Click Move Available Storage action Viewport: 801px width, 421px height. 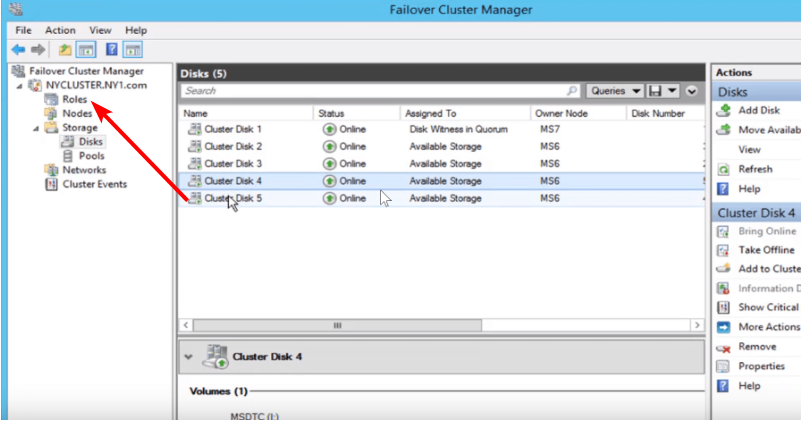(759, 130)
